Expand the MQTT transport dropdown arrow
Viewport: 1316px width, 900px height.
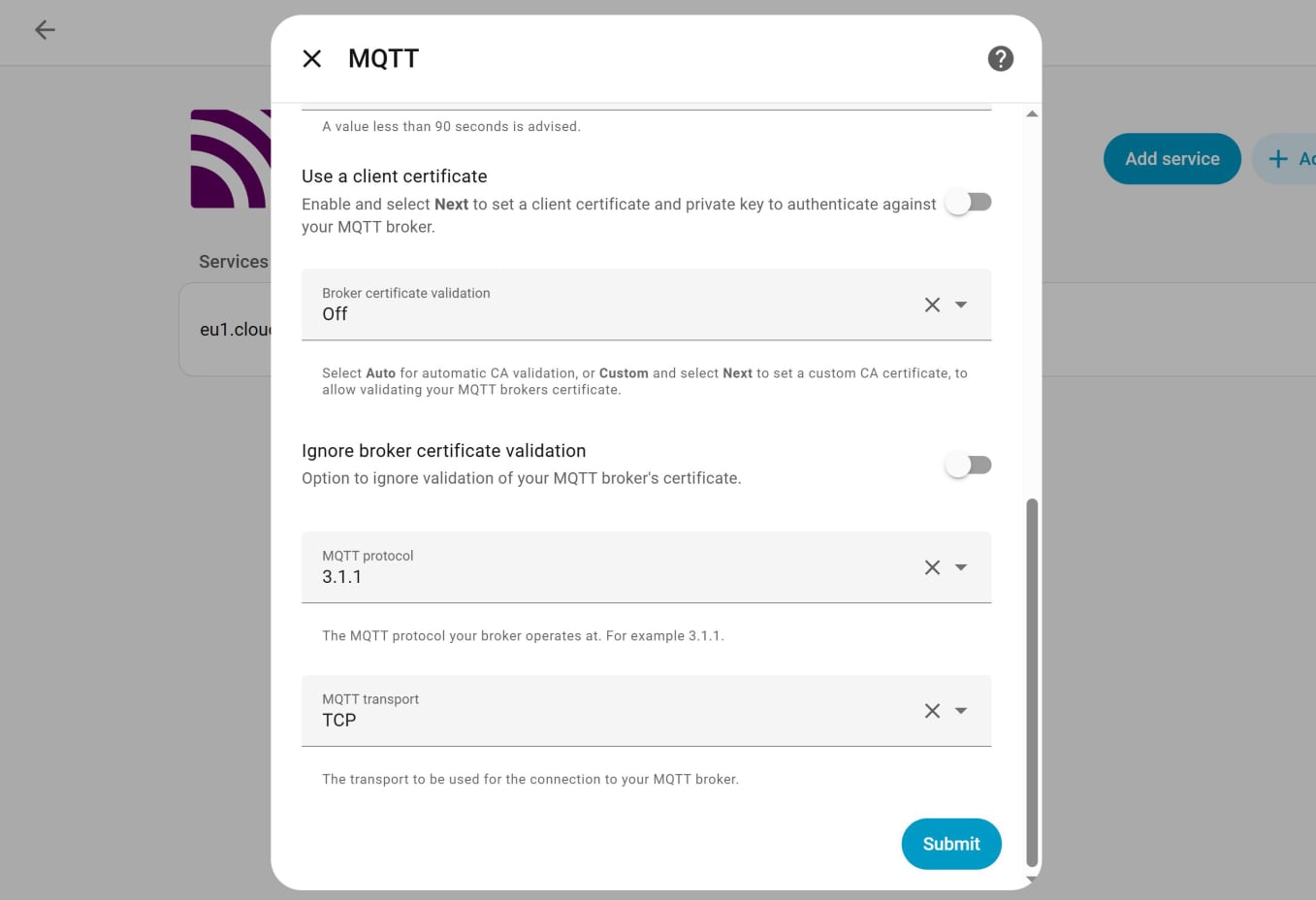961,711
